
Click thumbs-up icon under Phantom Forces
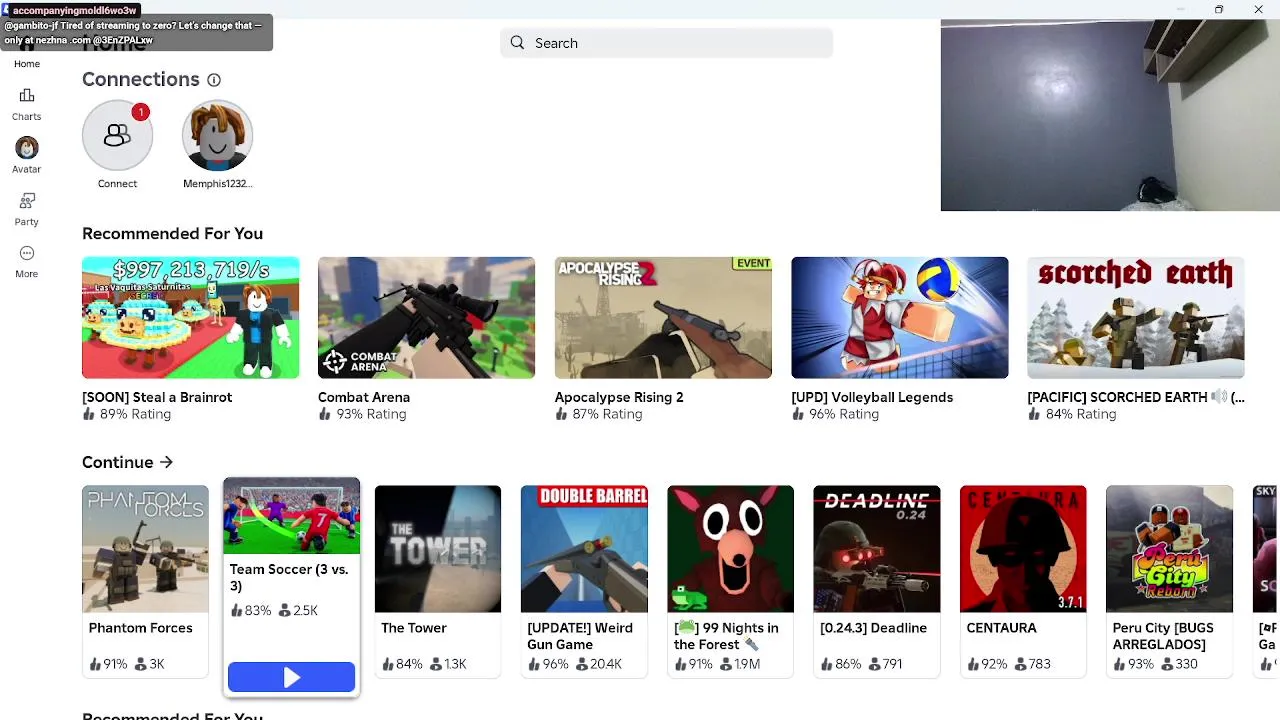(x=95, y=664)
